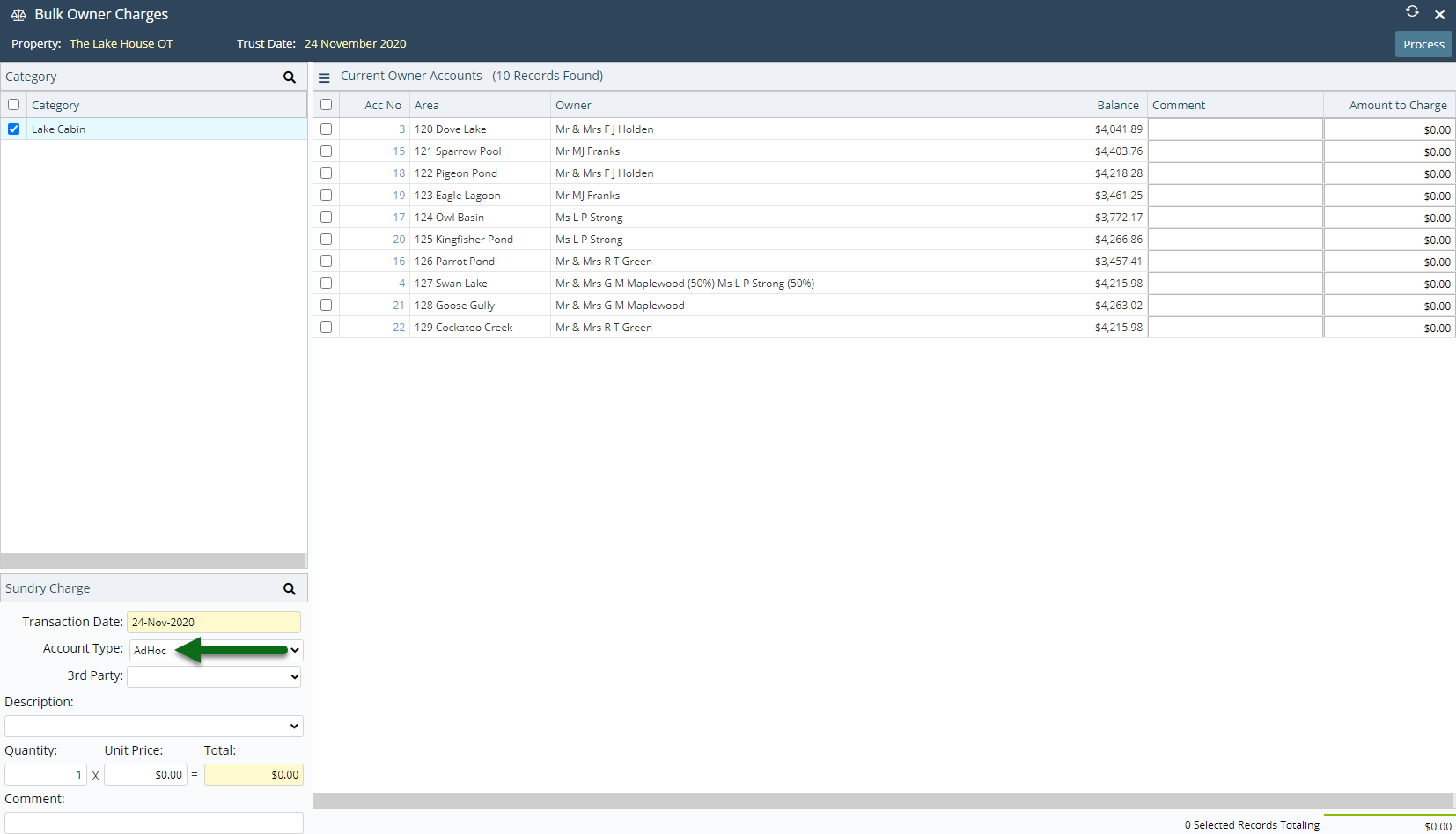
Task: Click the Comment cell for 127 Swan Lake
Action: pyautogui.click(x=1235, y=283)
